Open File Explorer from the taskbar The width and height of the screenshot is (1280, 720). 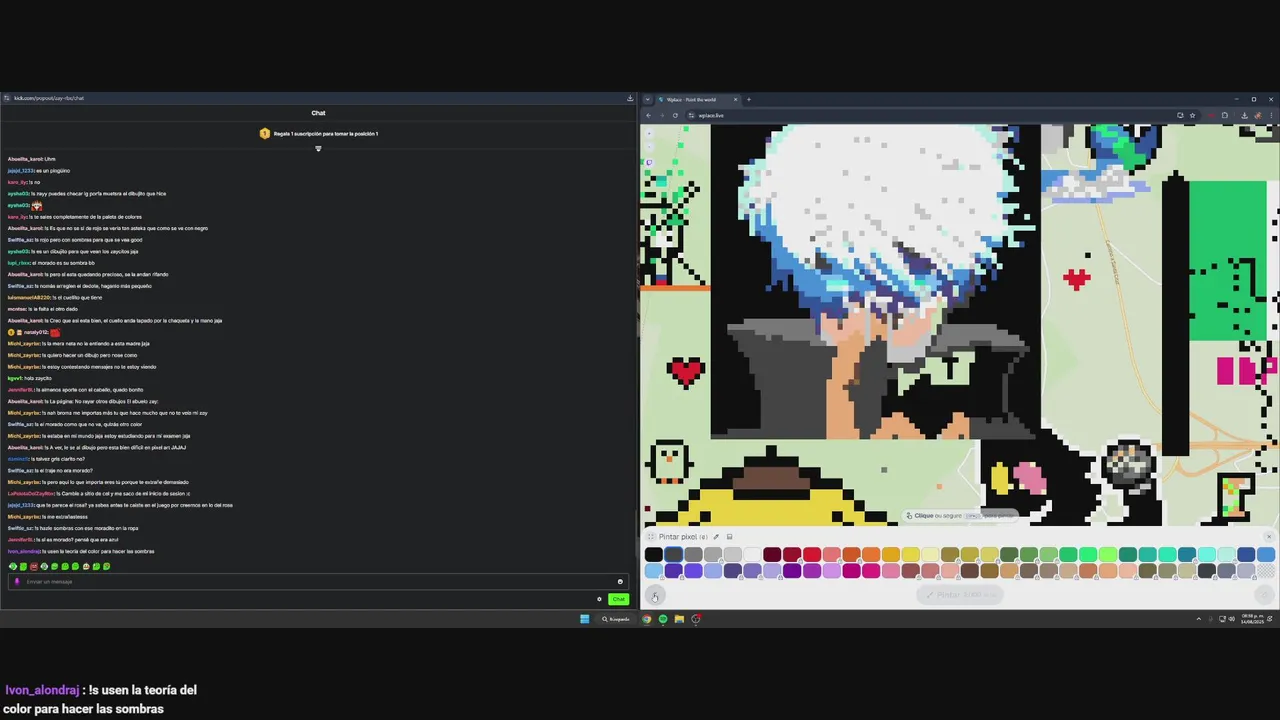[x=679, y=619]
